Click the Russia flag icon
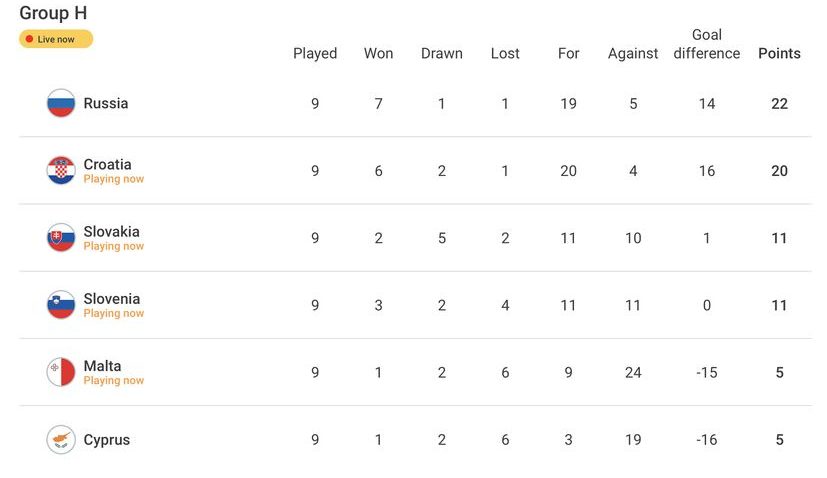 (x=61, y=103)
